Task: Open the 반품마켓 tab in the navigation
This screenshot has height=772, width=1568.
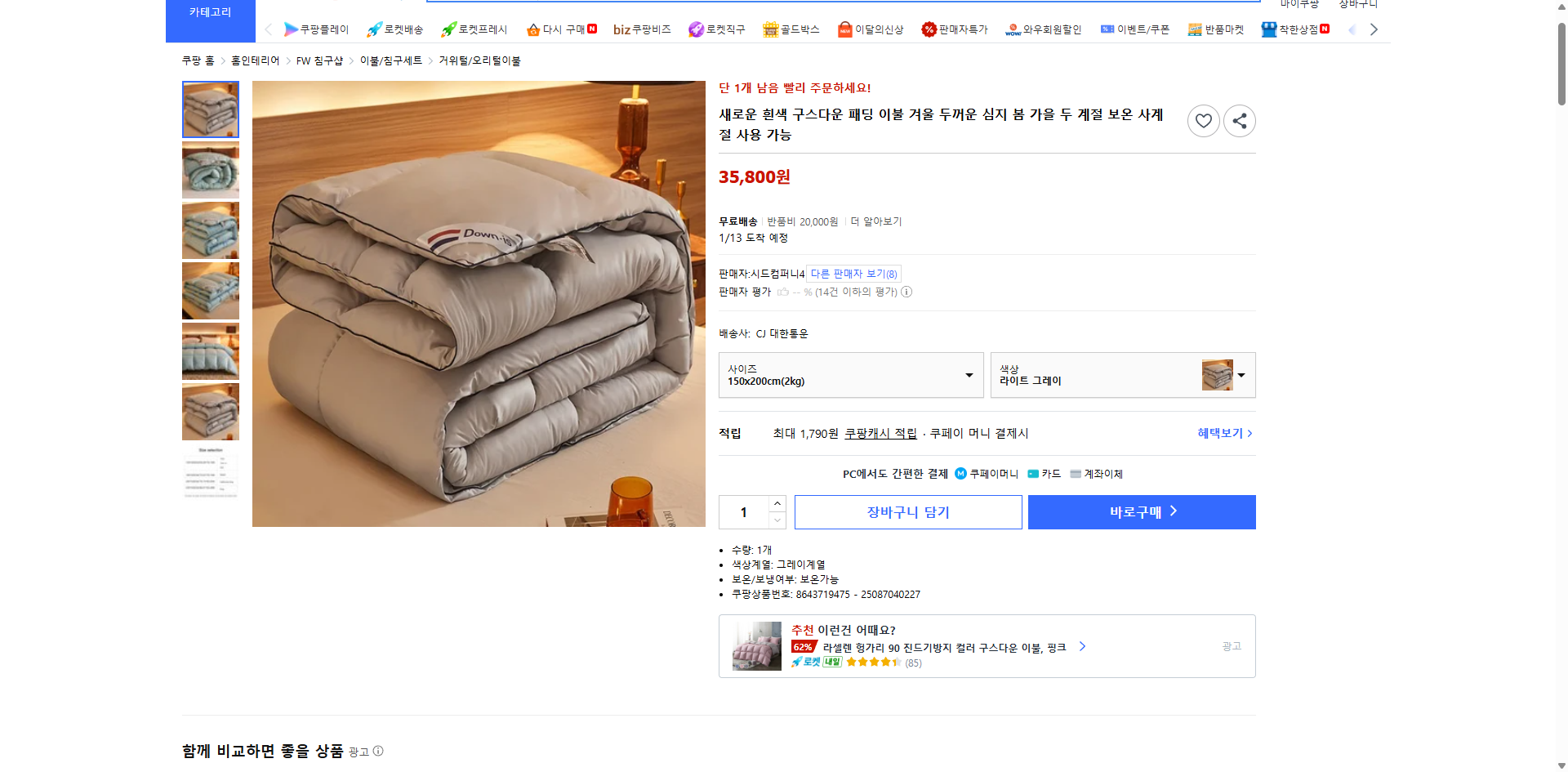Action: [x=1216, y=29]
